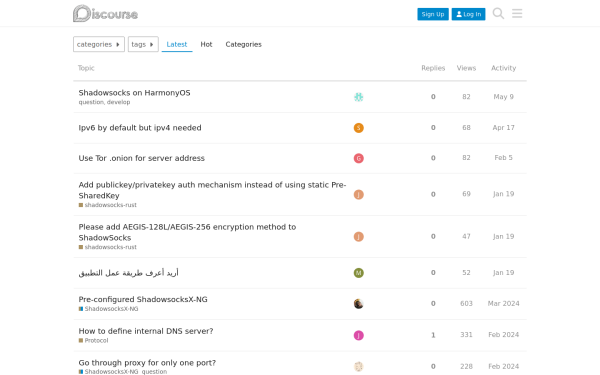Open topic Add publickey/privatekey auth mechanism
This screenshot has width=600, height=375.
click(x=212, y=190)
